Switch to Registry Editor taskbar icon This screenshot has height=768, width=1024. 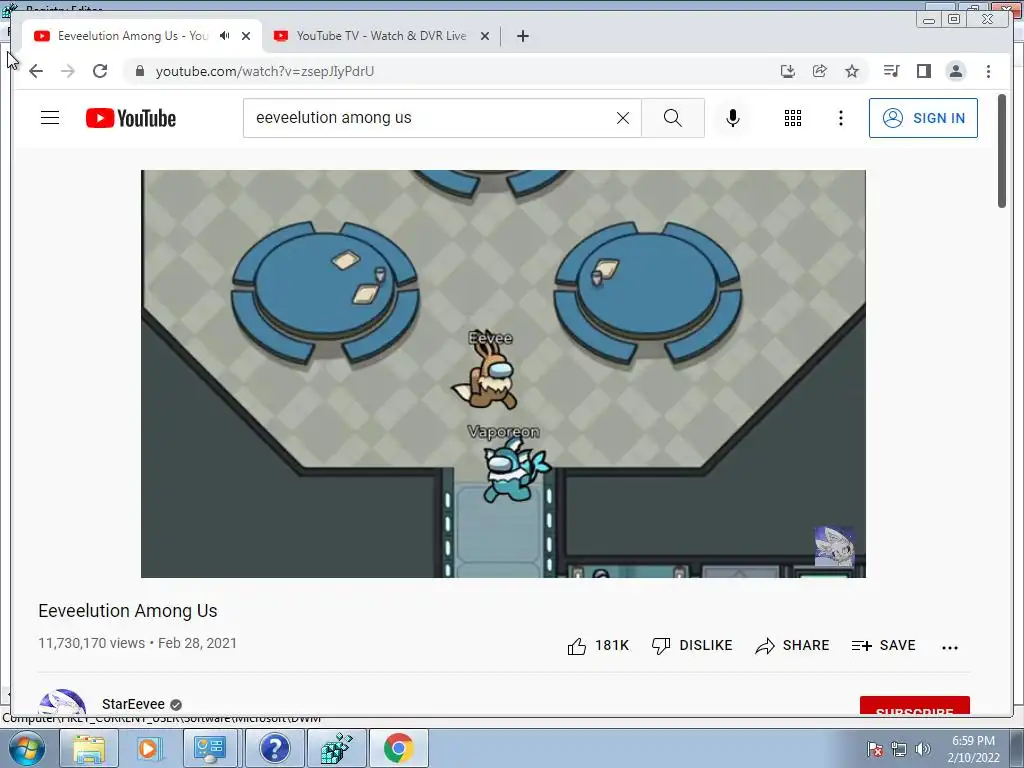[336, 748]
